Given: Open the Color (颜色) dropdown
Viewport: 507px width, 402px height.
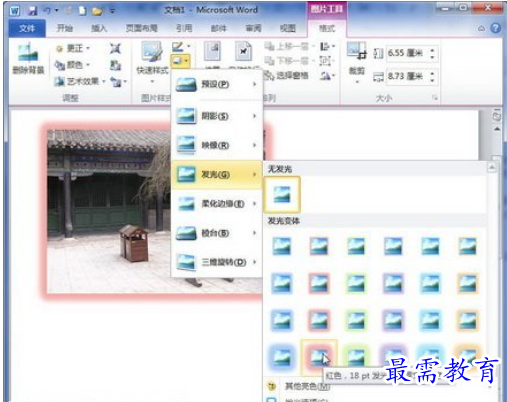Looking at the screenshot, I should (72, 65).
